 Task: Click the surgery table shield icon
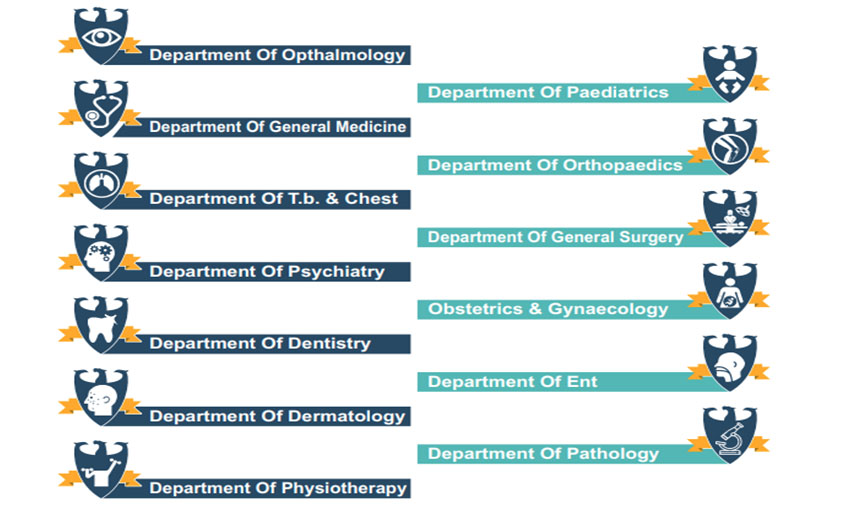[730, 218]
